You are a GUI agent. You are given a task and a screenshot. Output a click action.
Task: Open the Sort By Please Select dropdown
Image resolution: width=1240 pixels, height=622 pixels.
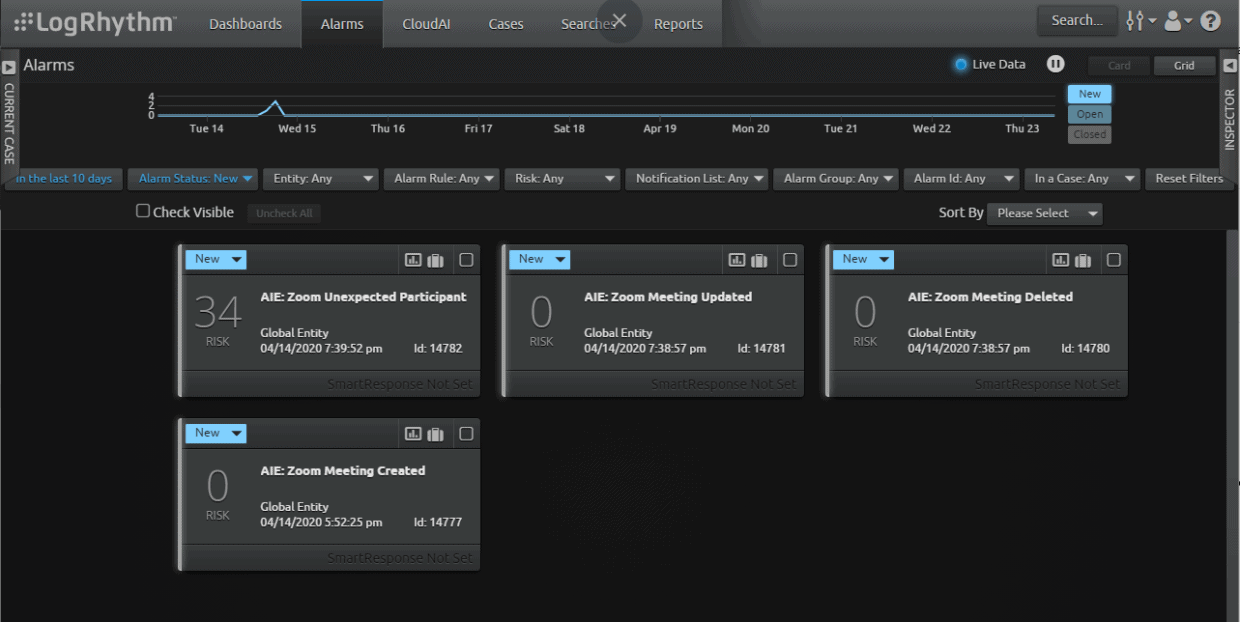point(1044,213)
